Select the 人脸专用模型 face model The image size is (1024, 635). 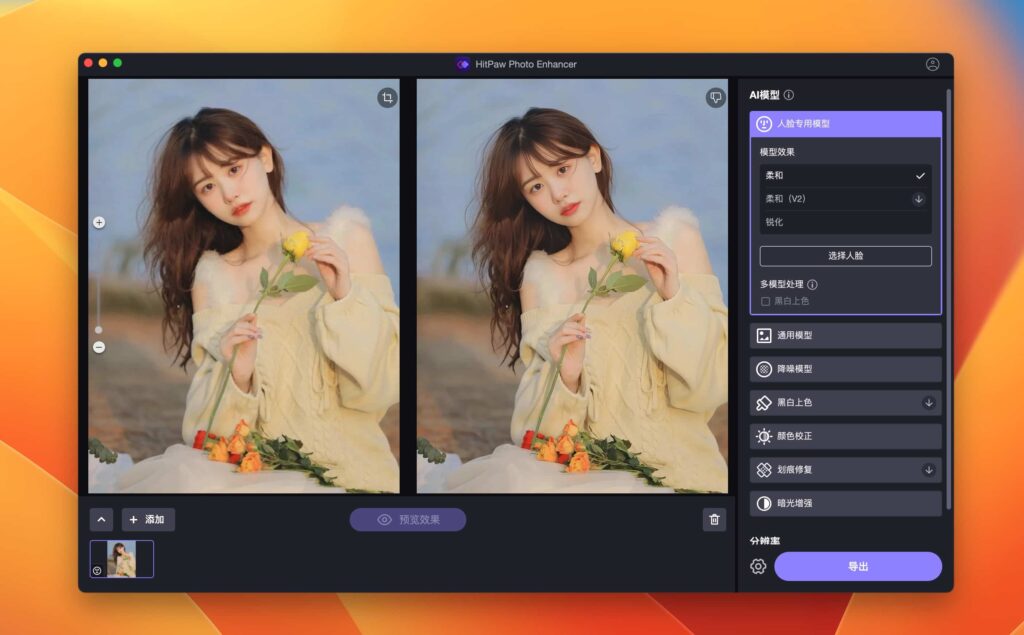(845, 122)
